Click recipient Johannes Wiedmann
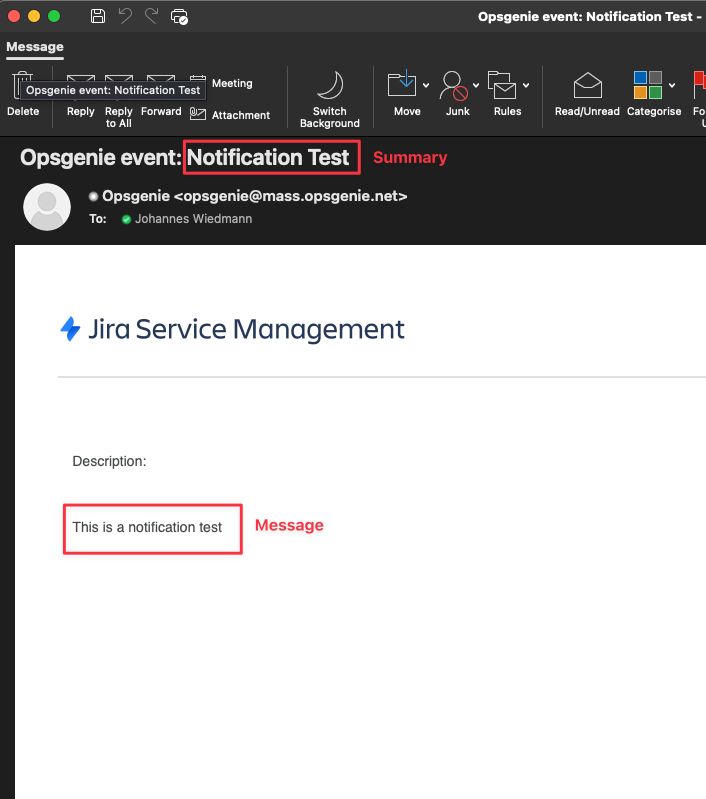The height and width of the screenshot is (799, 706). tap(193, 219)
